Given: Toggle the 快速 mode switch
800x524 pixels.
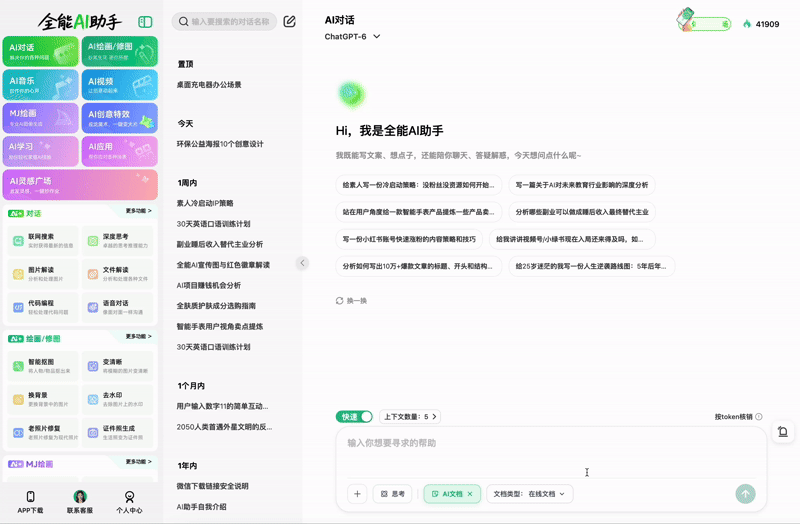Looking at the screenshot, I should 354,416.
